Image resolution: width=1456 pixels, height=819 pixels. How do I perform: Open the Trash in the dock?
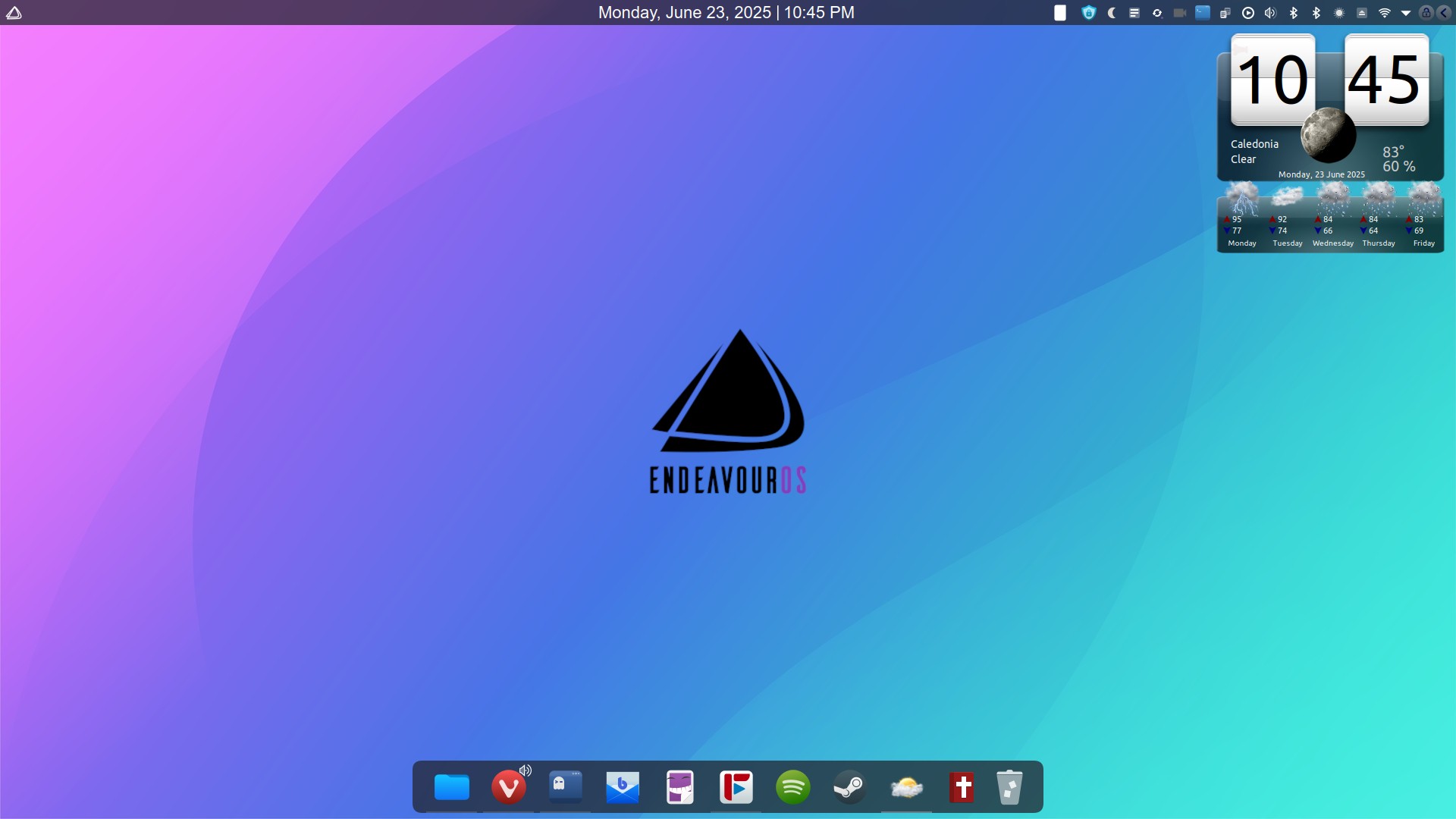(x=1009, y=787)
